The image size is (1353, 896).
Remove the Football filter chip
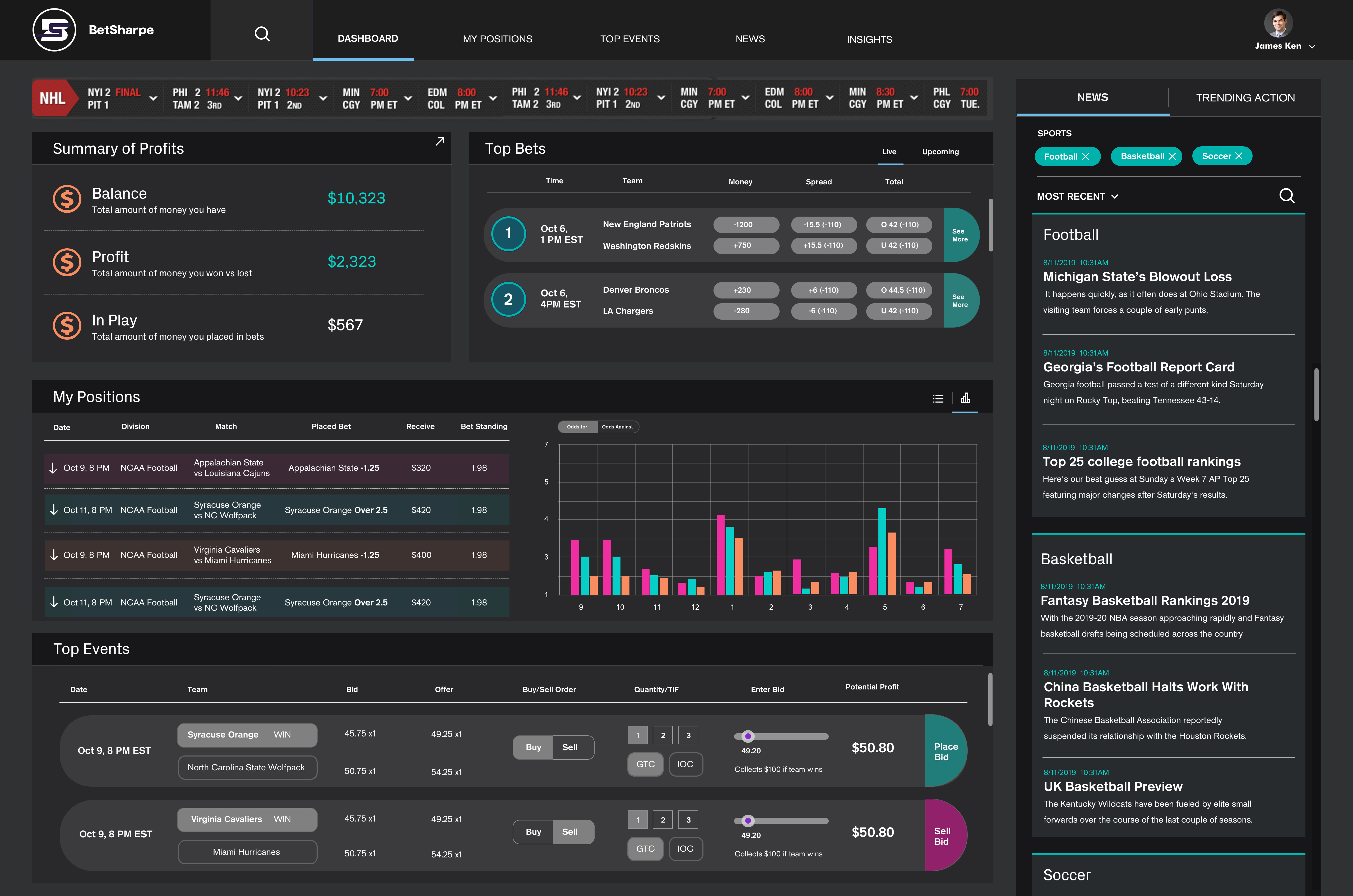click(x=1086, y=157)
